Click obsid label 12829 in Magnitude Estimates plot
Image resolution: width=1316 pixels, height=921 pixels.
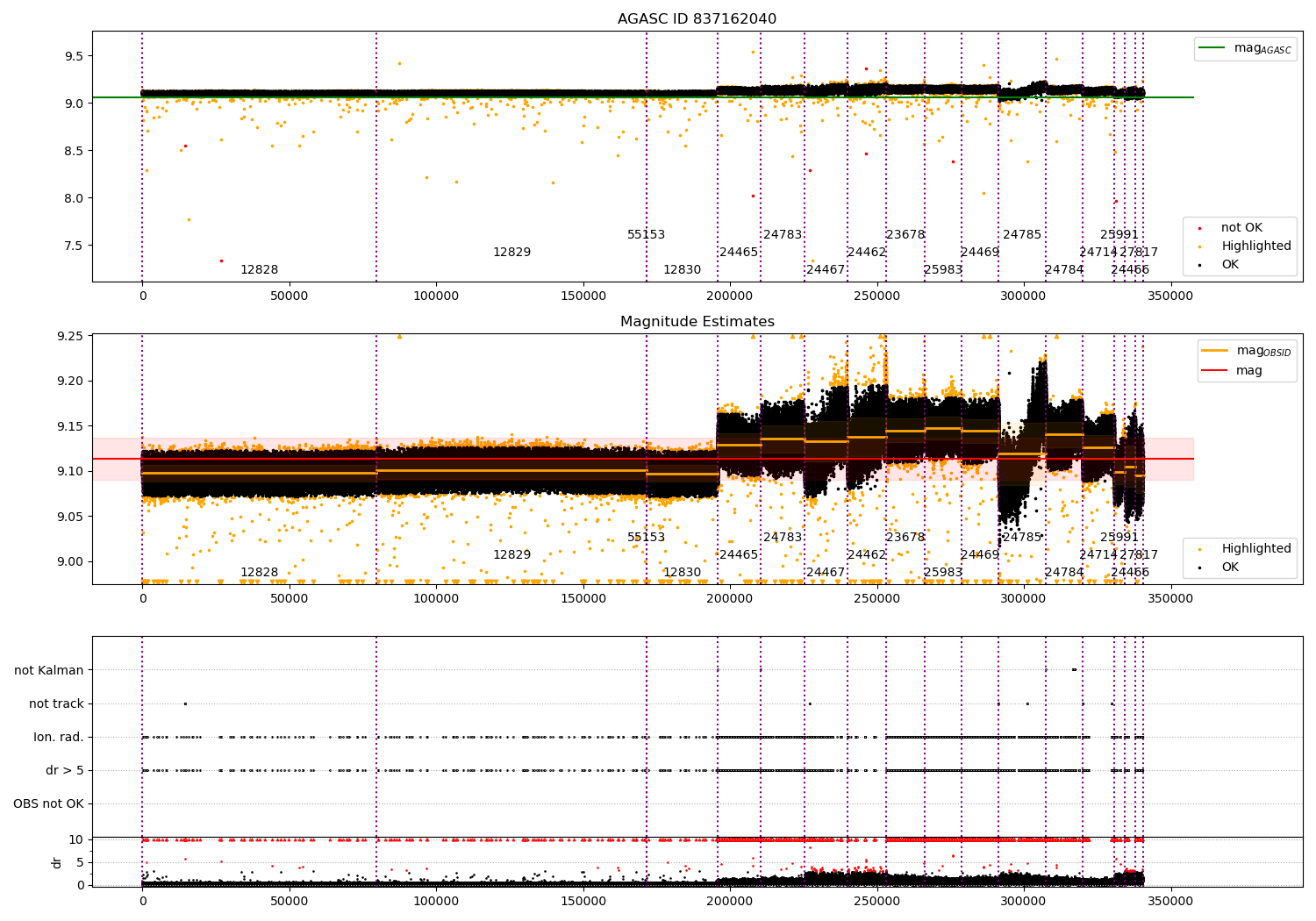(x=511, y=555)
